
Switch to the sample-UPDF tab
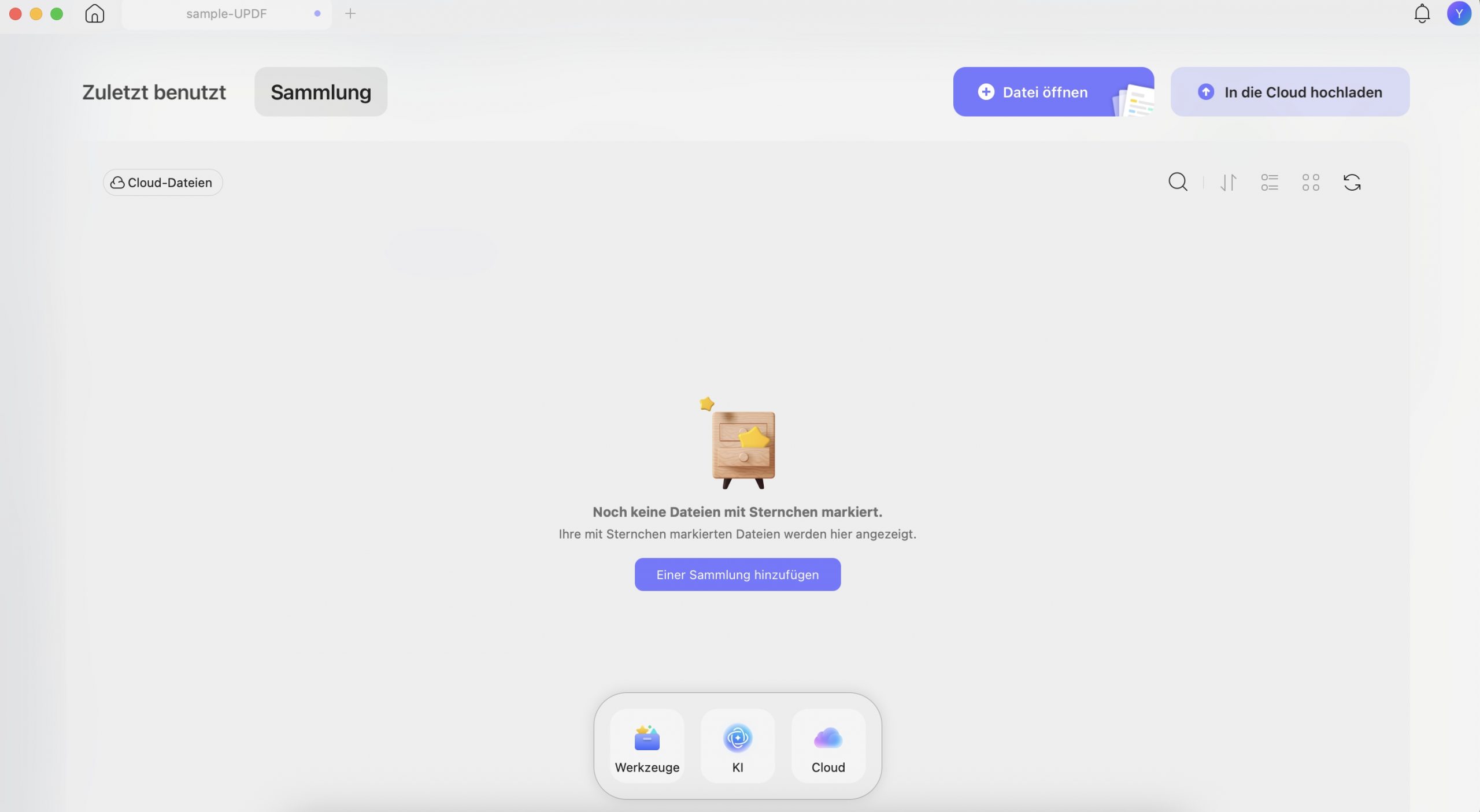pos(226,13)
